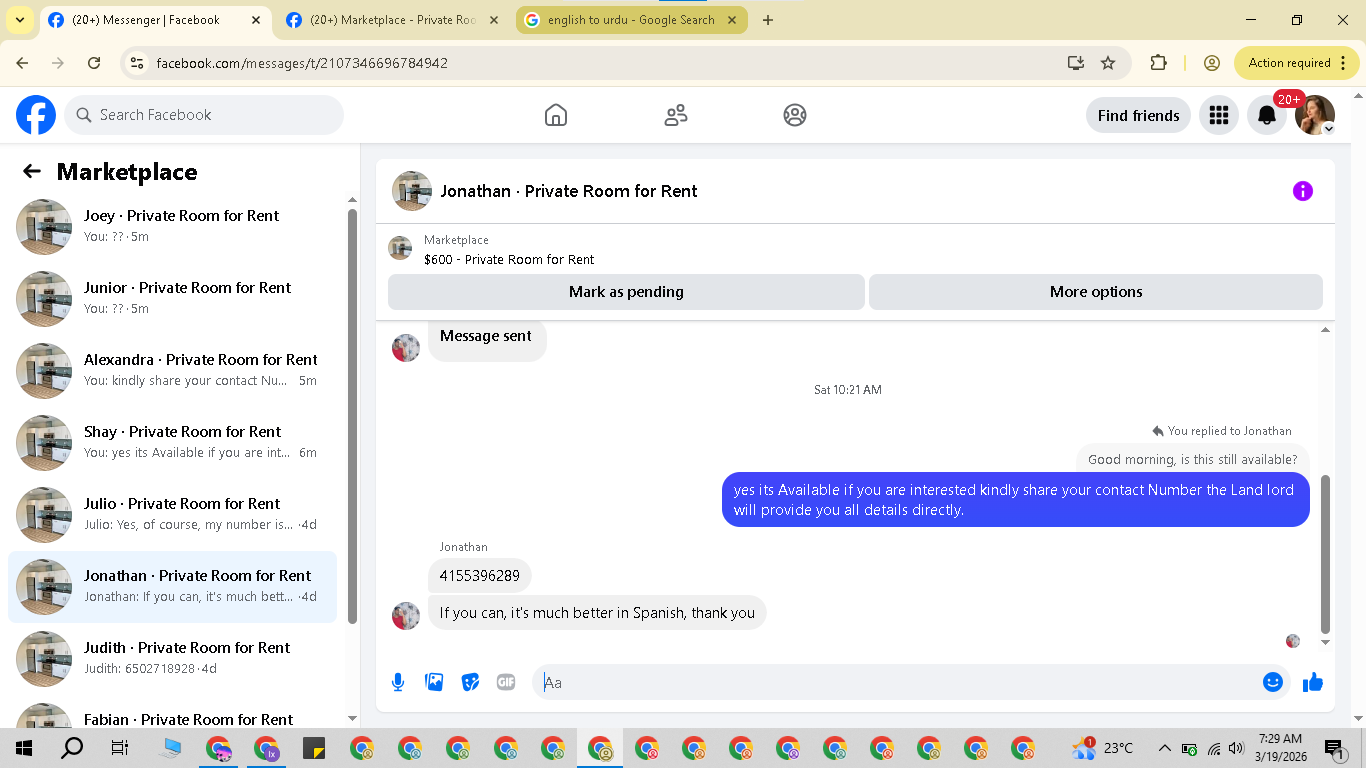Screen dimensions: 1366x768
Task: Open the Windows notification center icon
Action: (x=1333, y=748)
